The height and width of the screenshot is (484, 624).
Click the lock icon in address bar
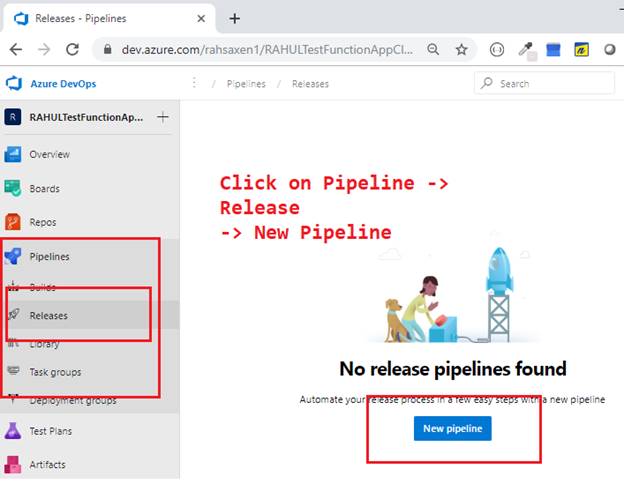click(x=107, y=49)
